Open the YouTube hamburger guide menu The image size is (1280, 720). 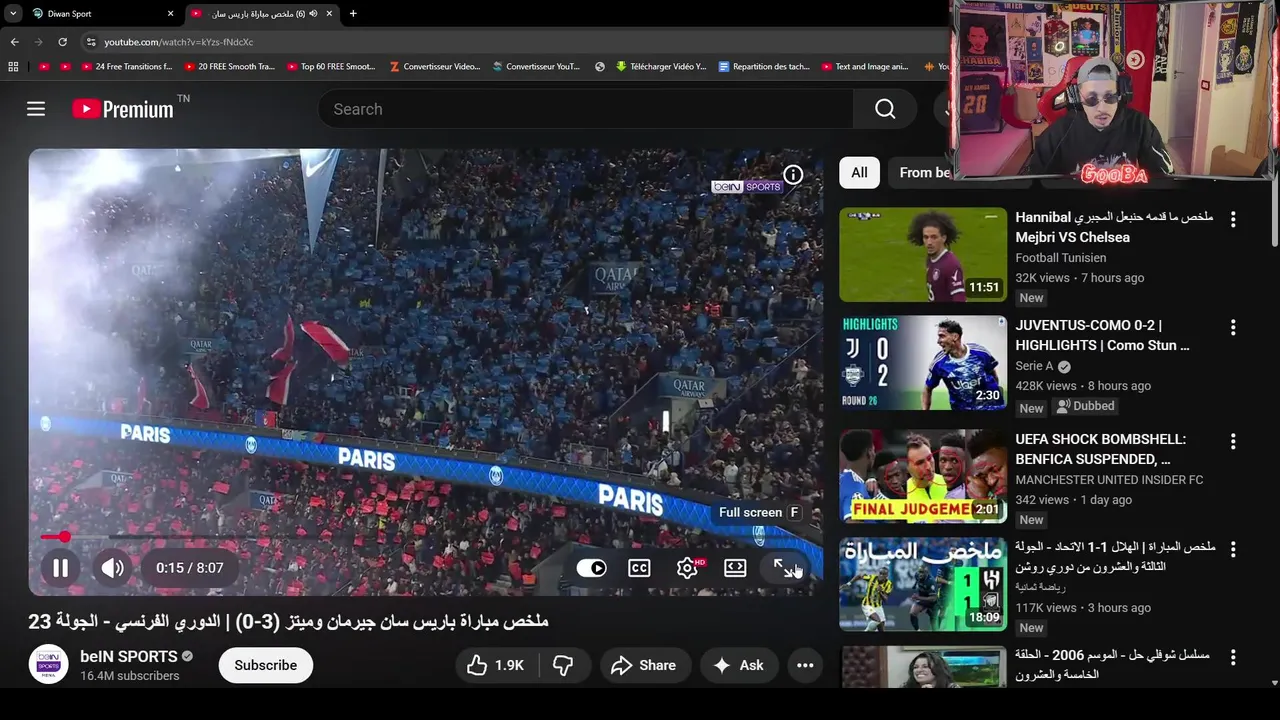(36, 109)
